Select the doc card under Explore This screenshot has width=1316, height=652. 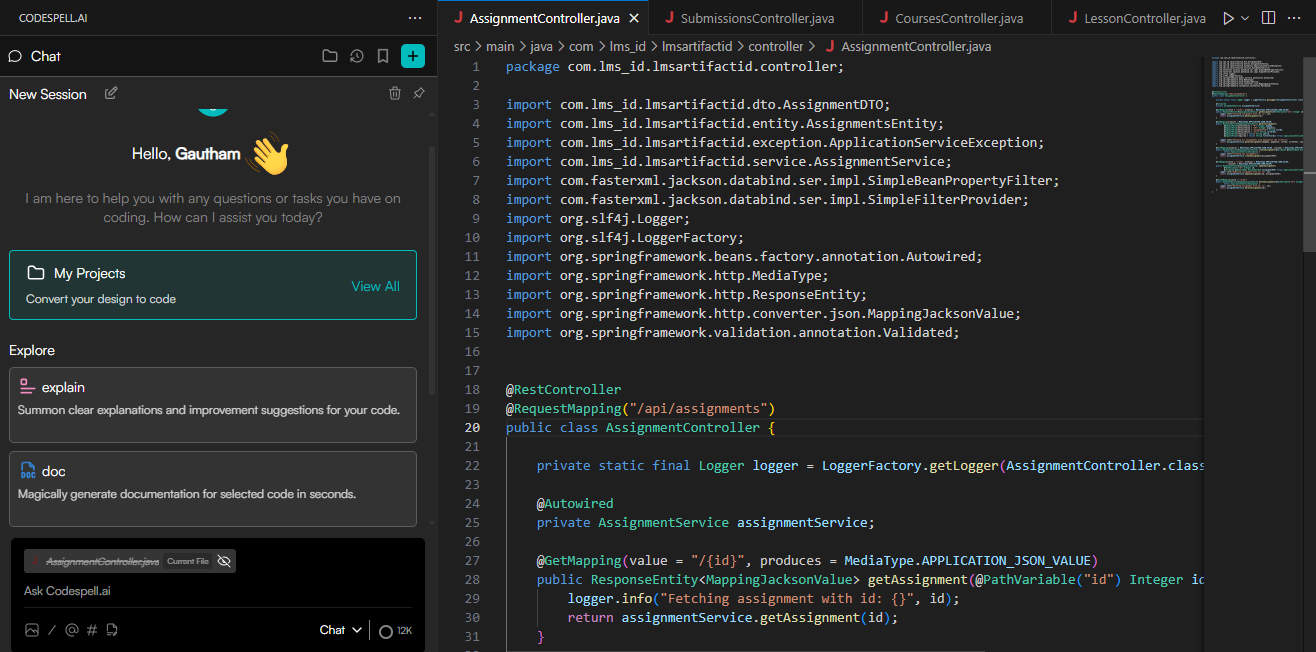[213, 488]
